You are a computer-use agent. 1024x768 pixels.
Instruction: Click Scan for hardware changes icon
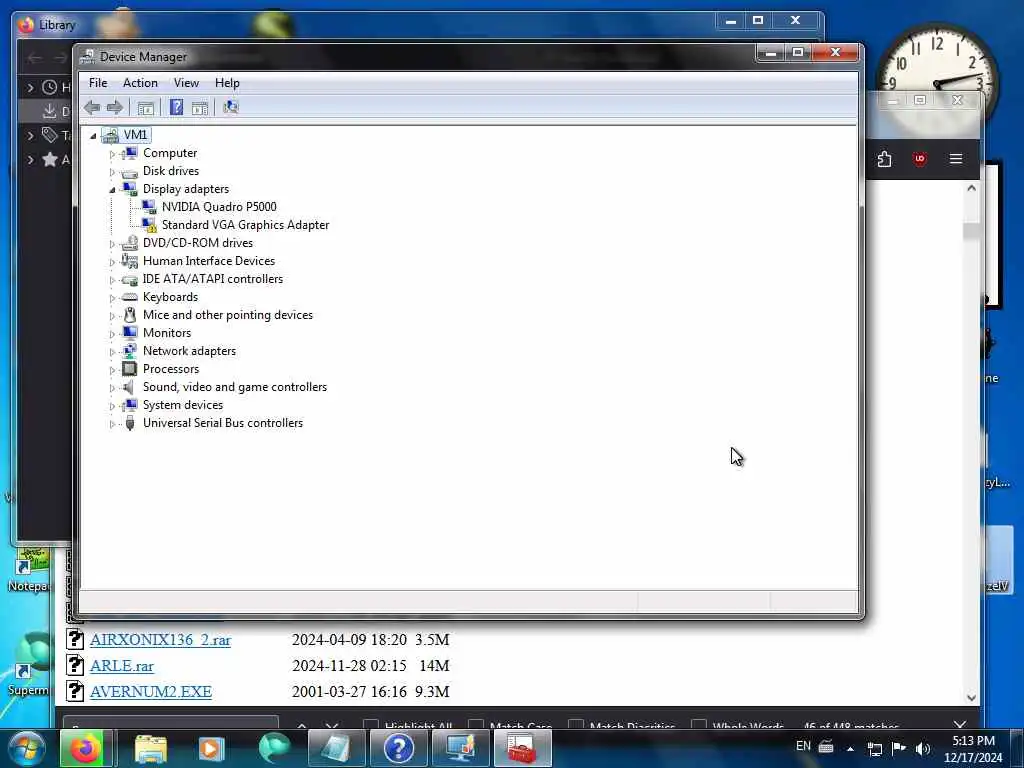tap(231, 107)
